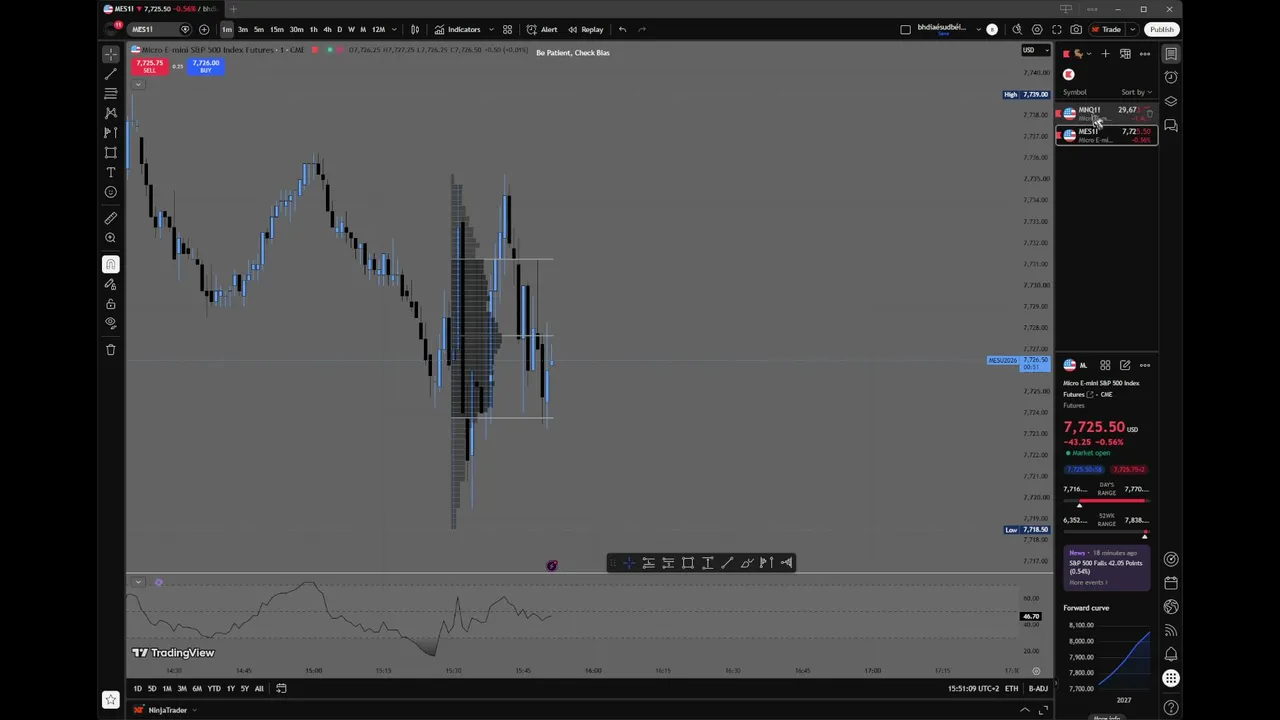Open quick search icon in top toolbar
The height and width of the screenshot is (720, 1280).
(x=1017, y=29)
